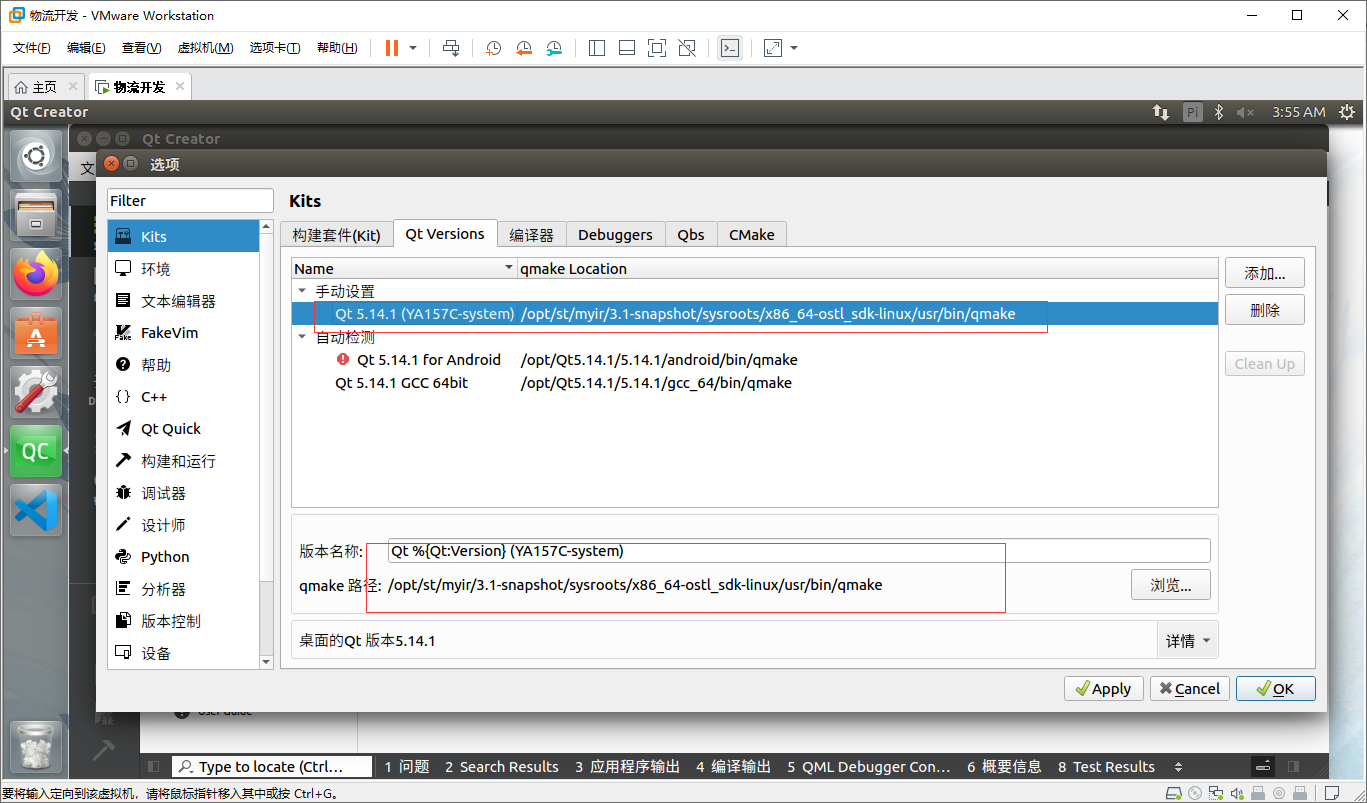Open the 构建和运行 options category

pos(183,461)
